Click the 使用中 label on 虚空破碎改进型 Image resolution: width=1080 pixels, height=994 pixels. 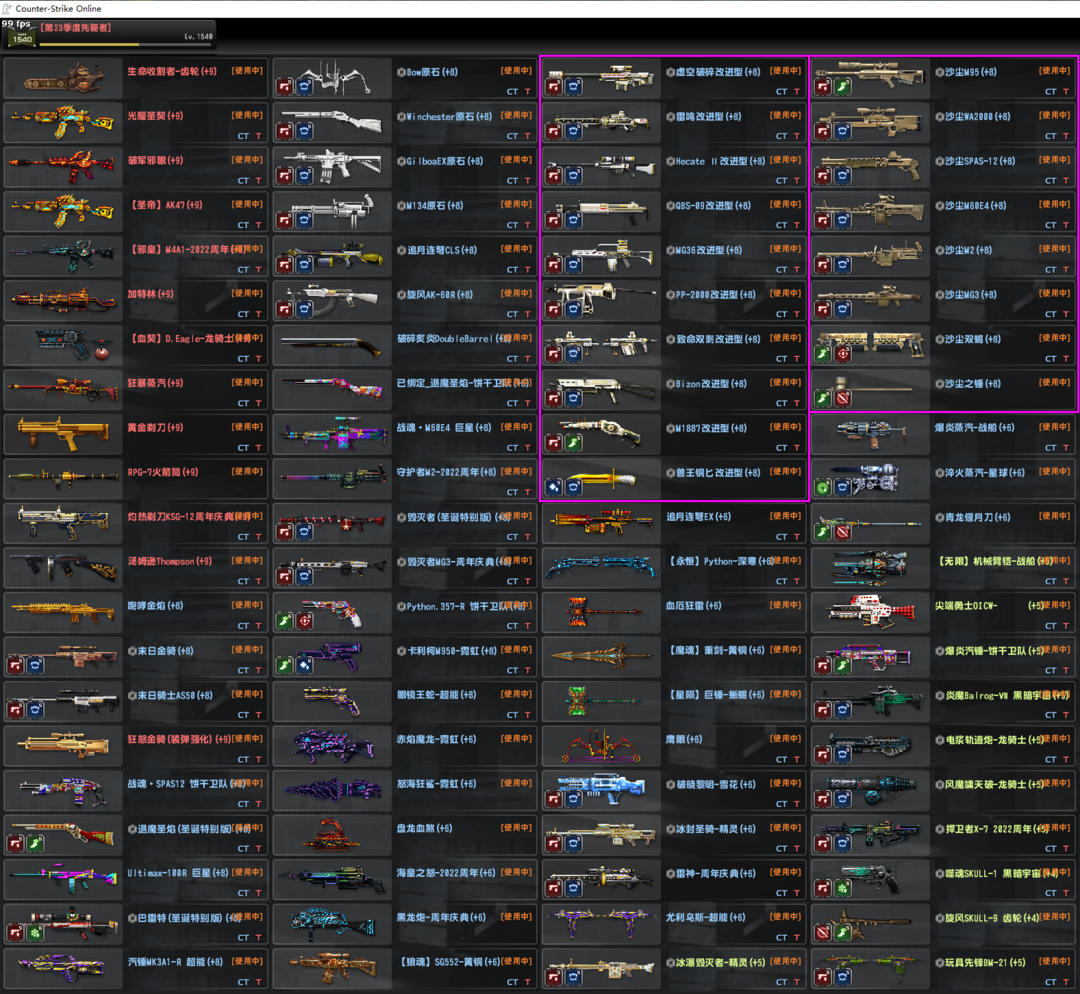[x=785, y=71]
